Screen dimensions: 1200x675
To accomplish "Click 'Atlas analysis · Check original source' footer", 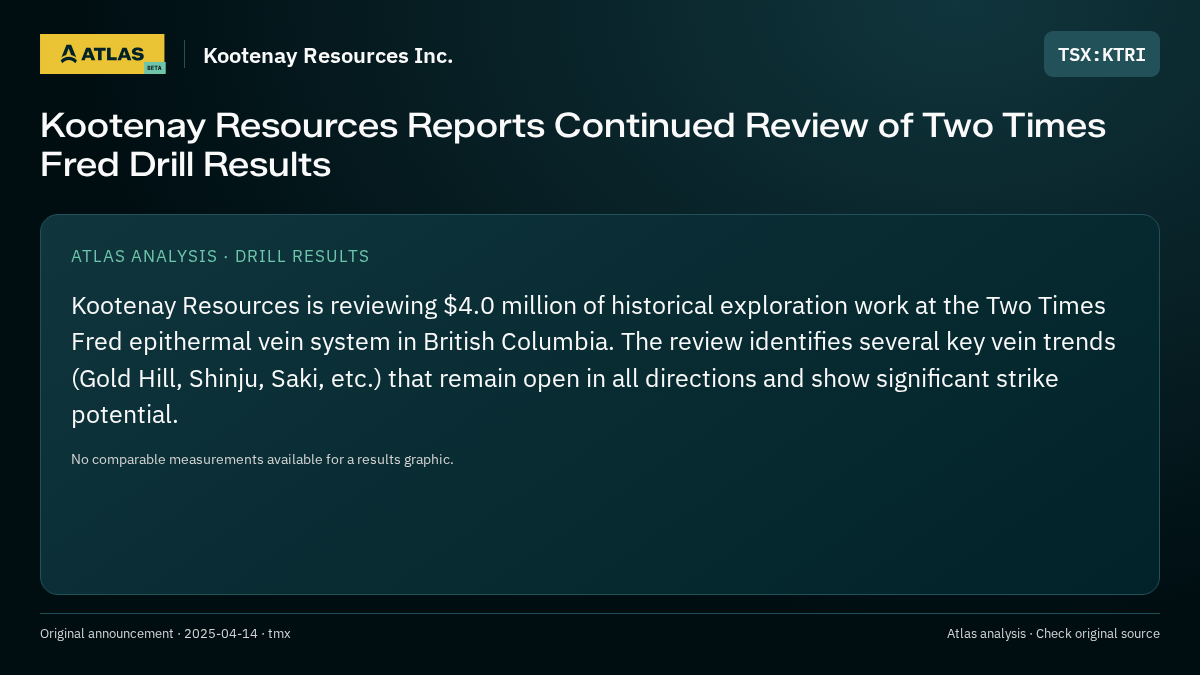I will (x=1053, y=633).
